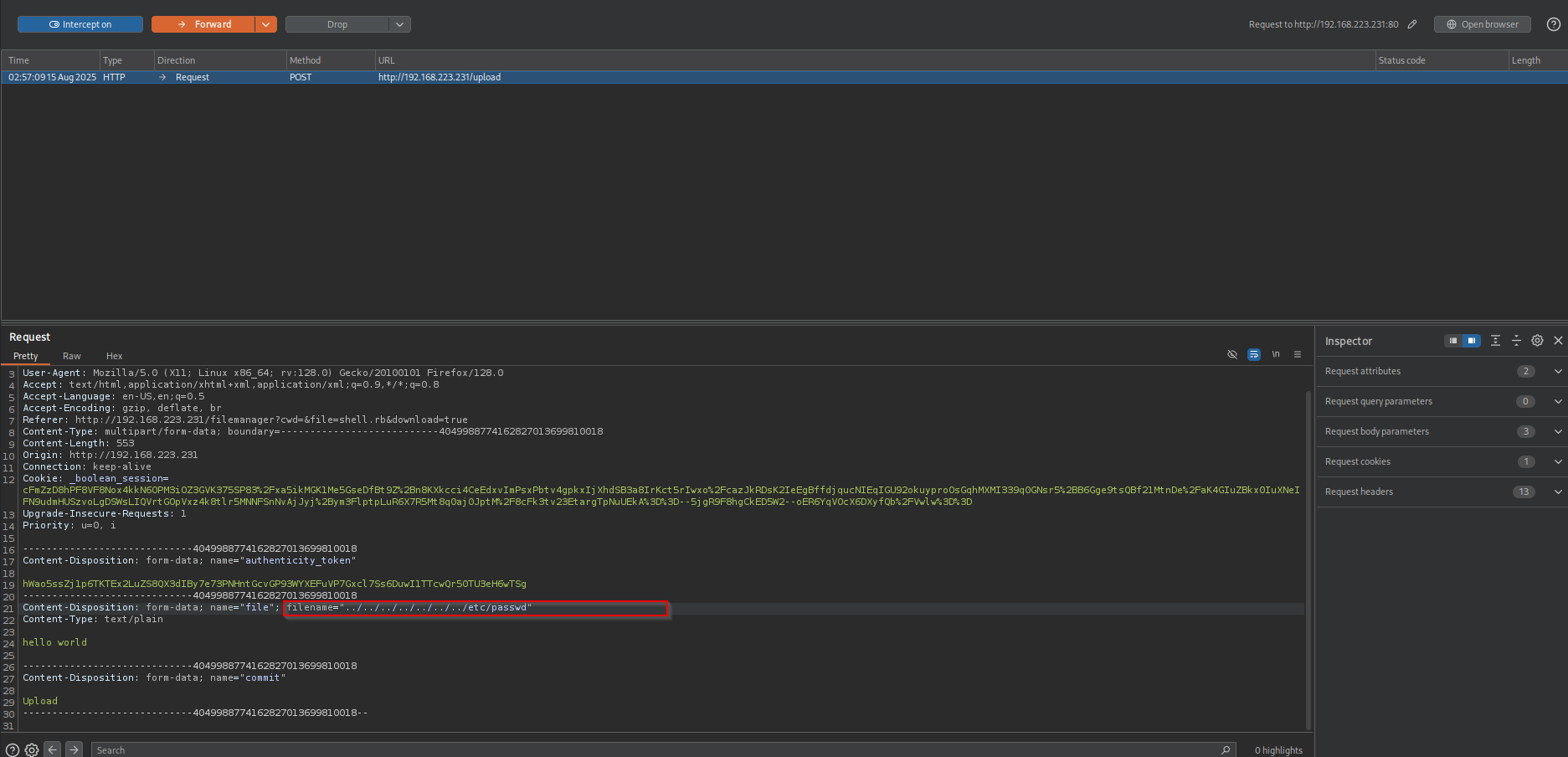Expand all Inspector sections icon

(1495, 341)
